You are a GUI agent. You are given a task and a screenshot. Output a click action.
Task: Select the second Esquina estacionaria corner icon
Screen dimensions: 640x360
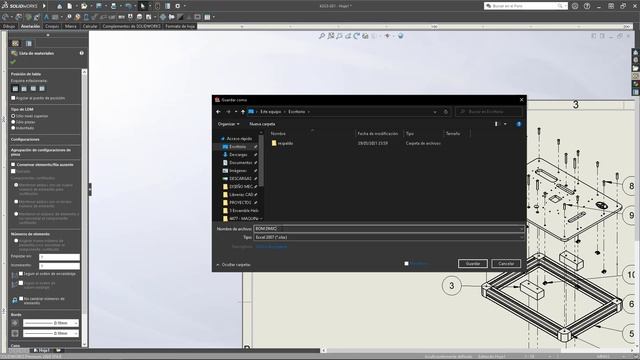tap(24, 89)
